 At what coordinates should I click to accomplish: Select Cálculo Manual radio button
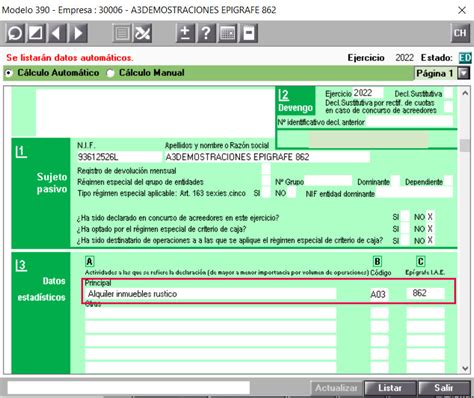pyautogui.click(x=110, y=73)
